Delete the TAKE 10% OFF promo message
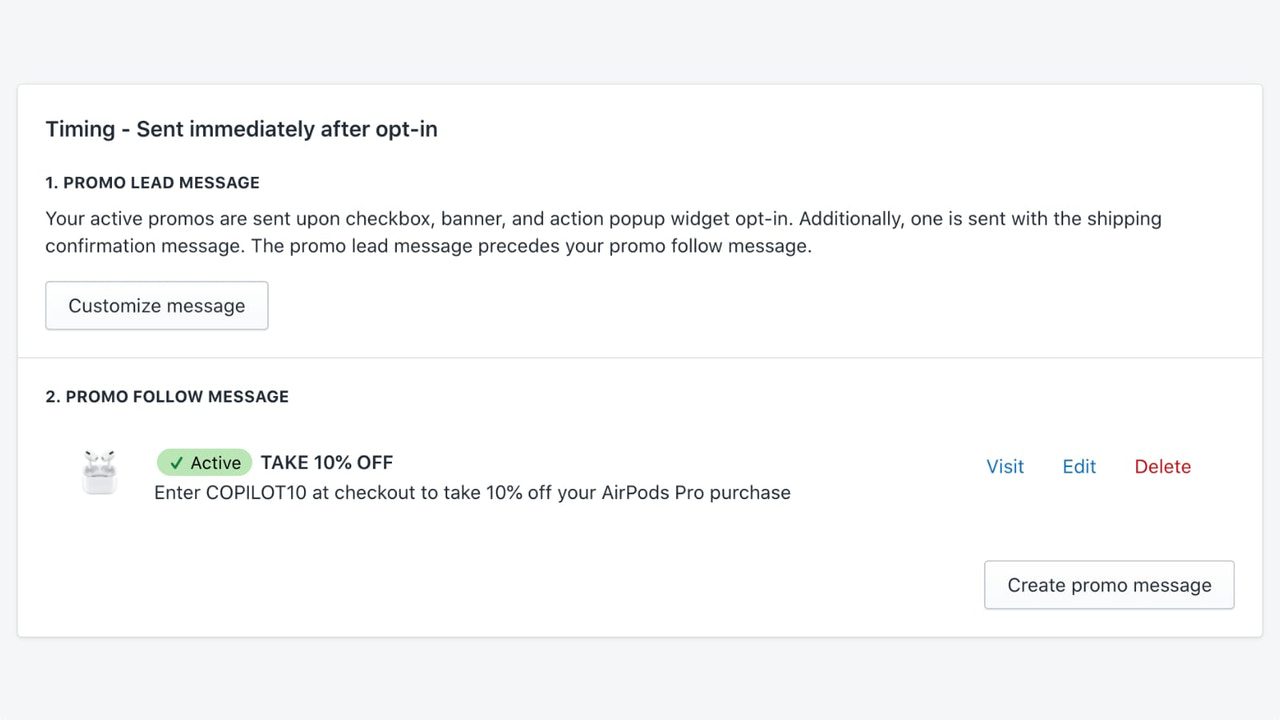 1162,466
